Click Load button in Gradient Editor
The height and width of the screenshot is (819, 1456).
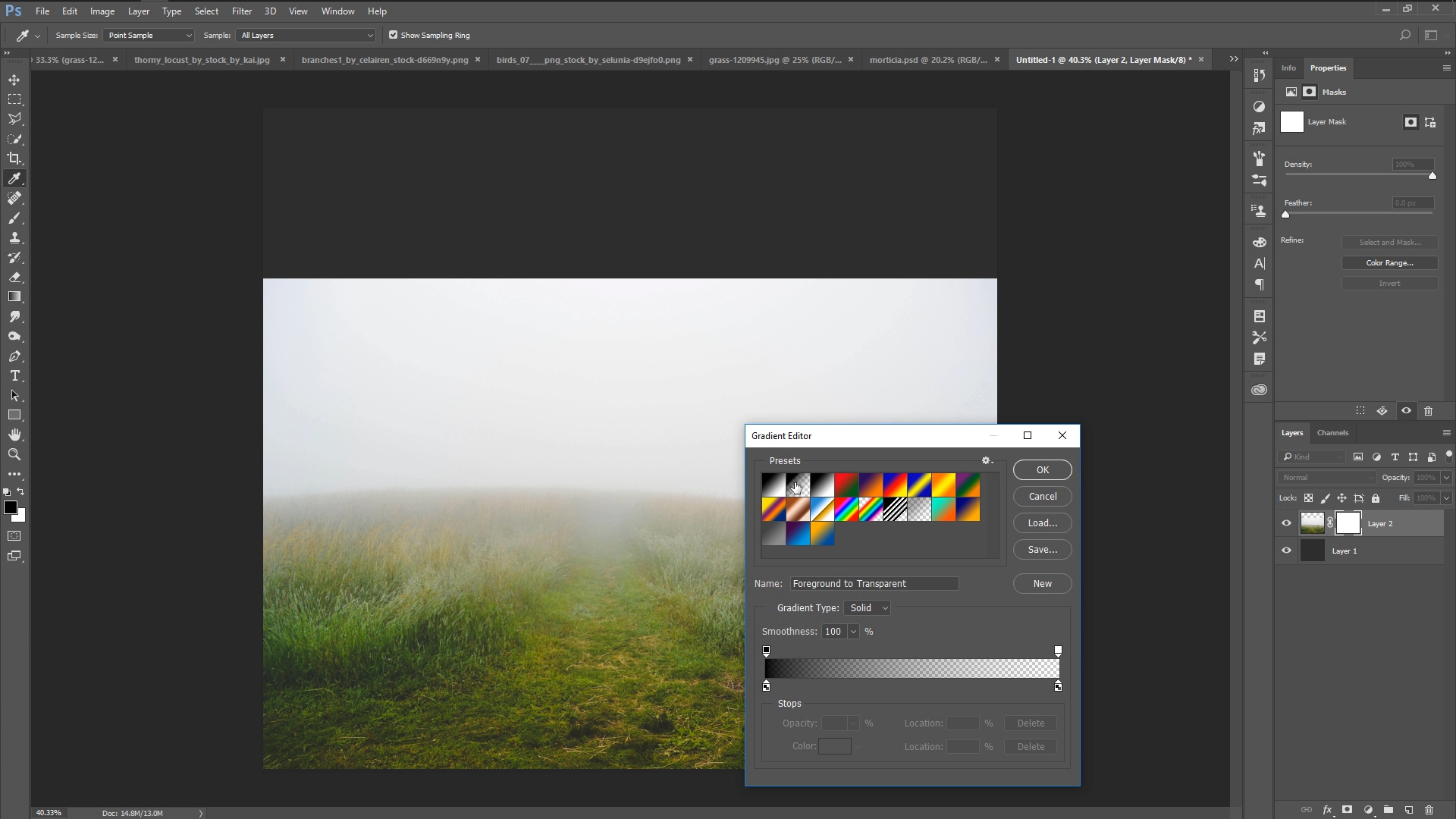click(1043, 523)
